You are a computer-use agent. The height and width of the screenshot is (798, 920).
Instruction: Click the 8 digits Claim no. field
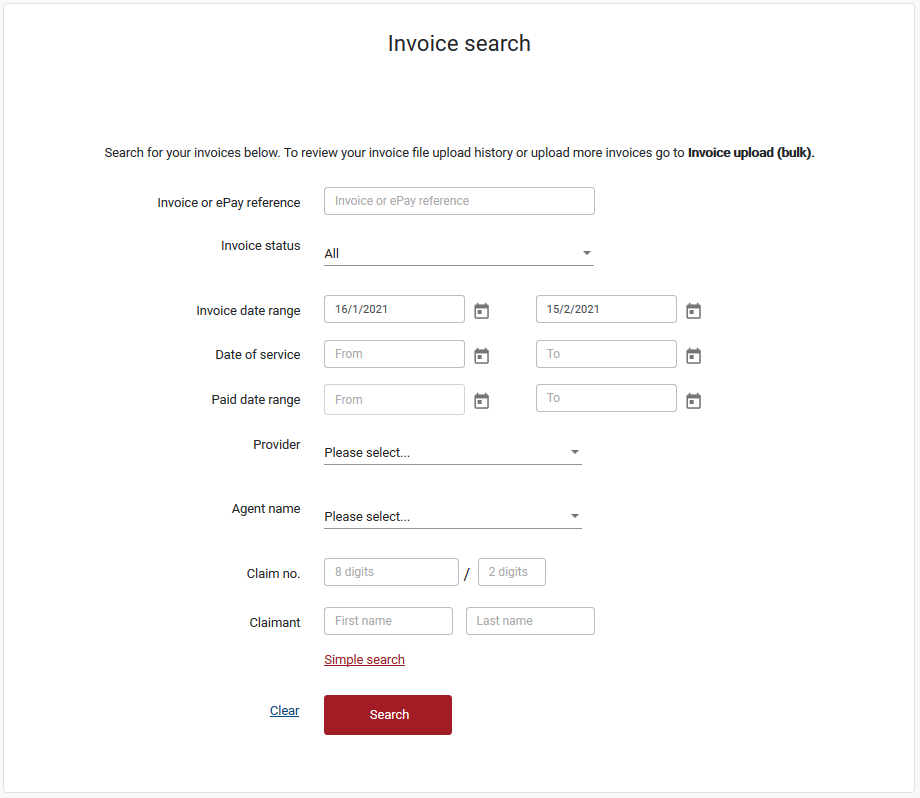[391, 571]
